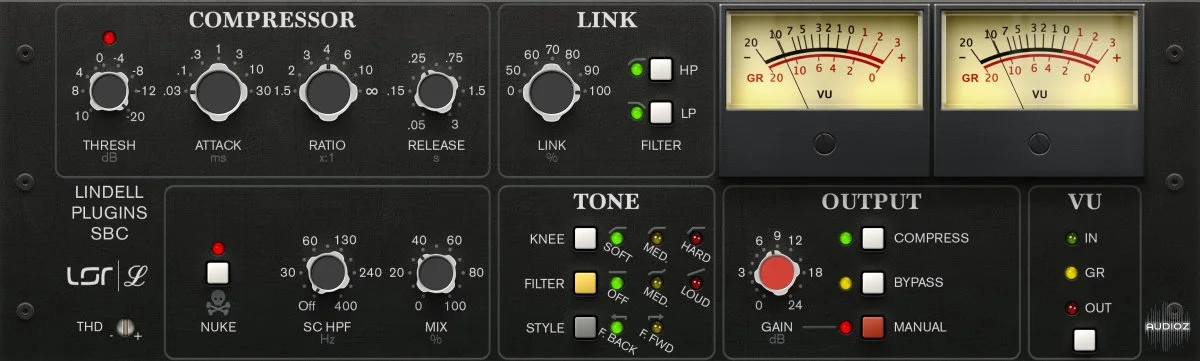
Task: Click the LINK section title
Action: [x=606, y=19]
